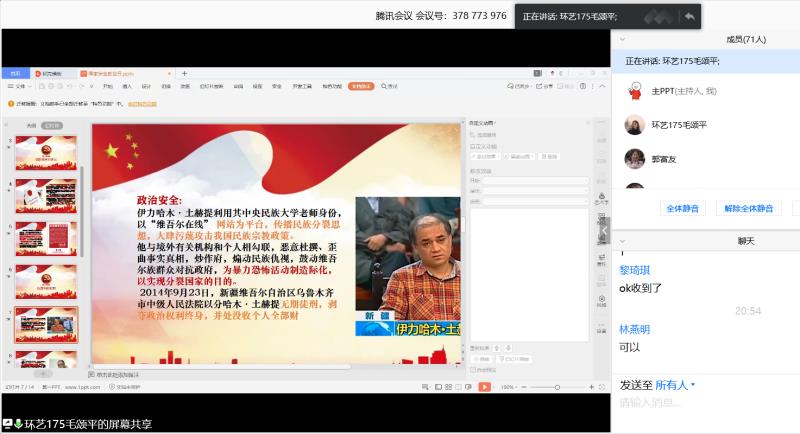Screen dimensions: 800x434
Task: Click the zoom out minus icon
Action: pos(523,388)
